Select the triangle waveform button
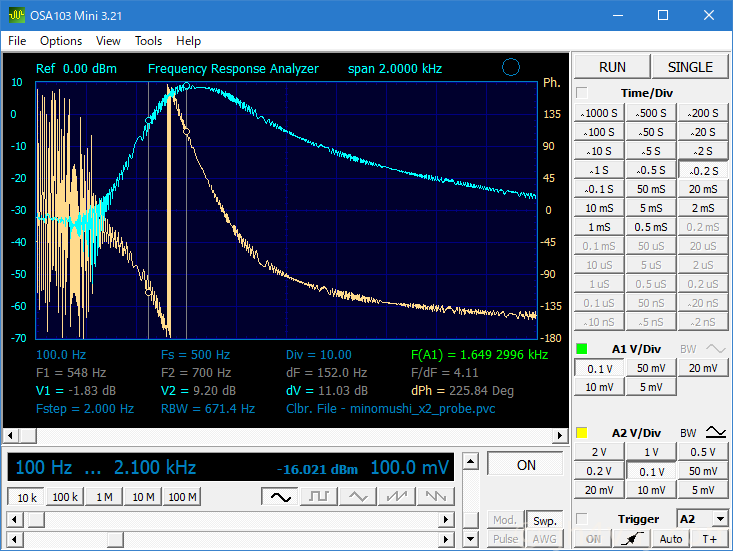 (x=358, y=497)
